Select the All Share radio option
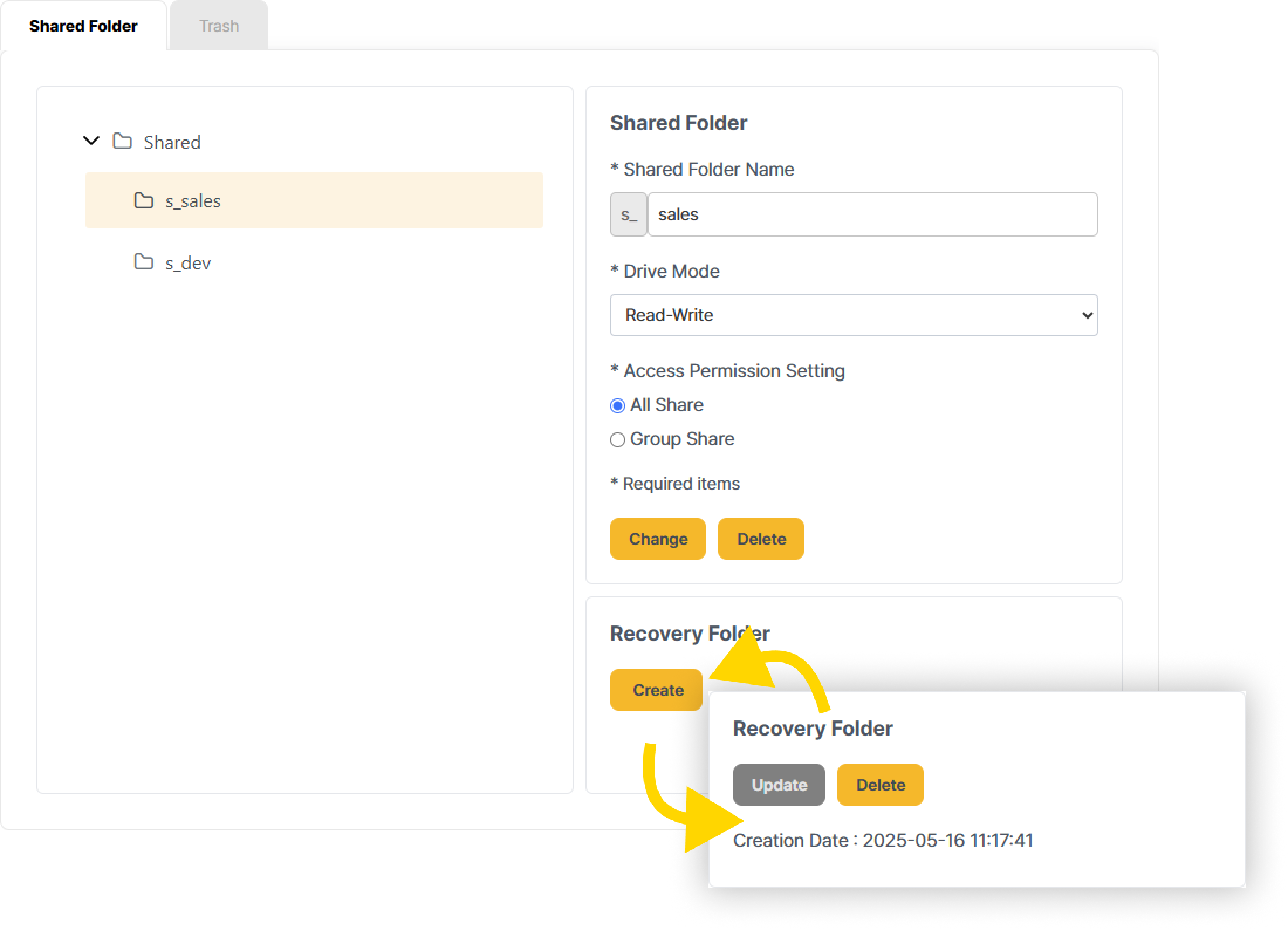Image resolution: width=1288 pixels, height=930 pixels. (618, 405)
